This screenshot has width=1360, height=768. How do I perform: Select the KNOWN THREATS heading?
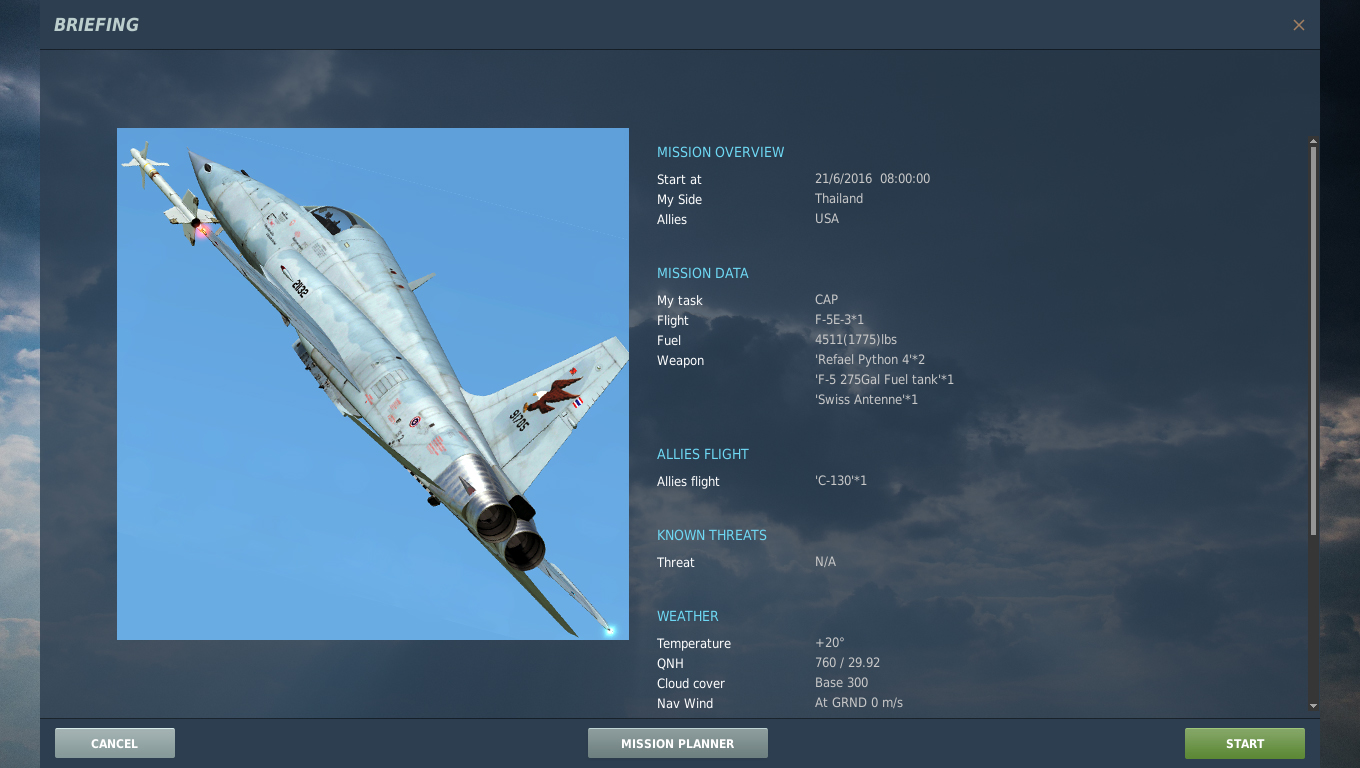711,535
